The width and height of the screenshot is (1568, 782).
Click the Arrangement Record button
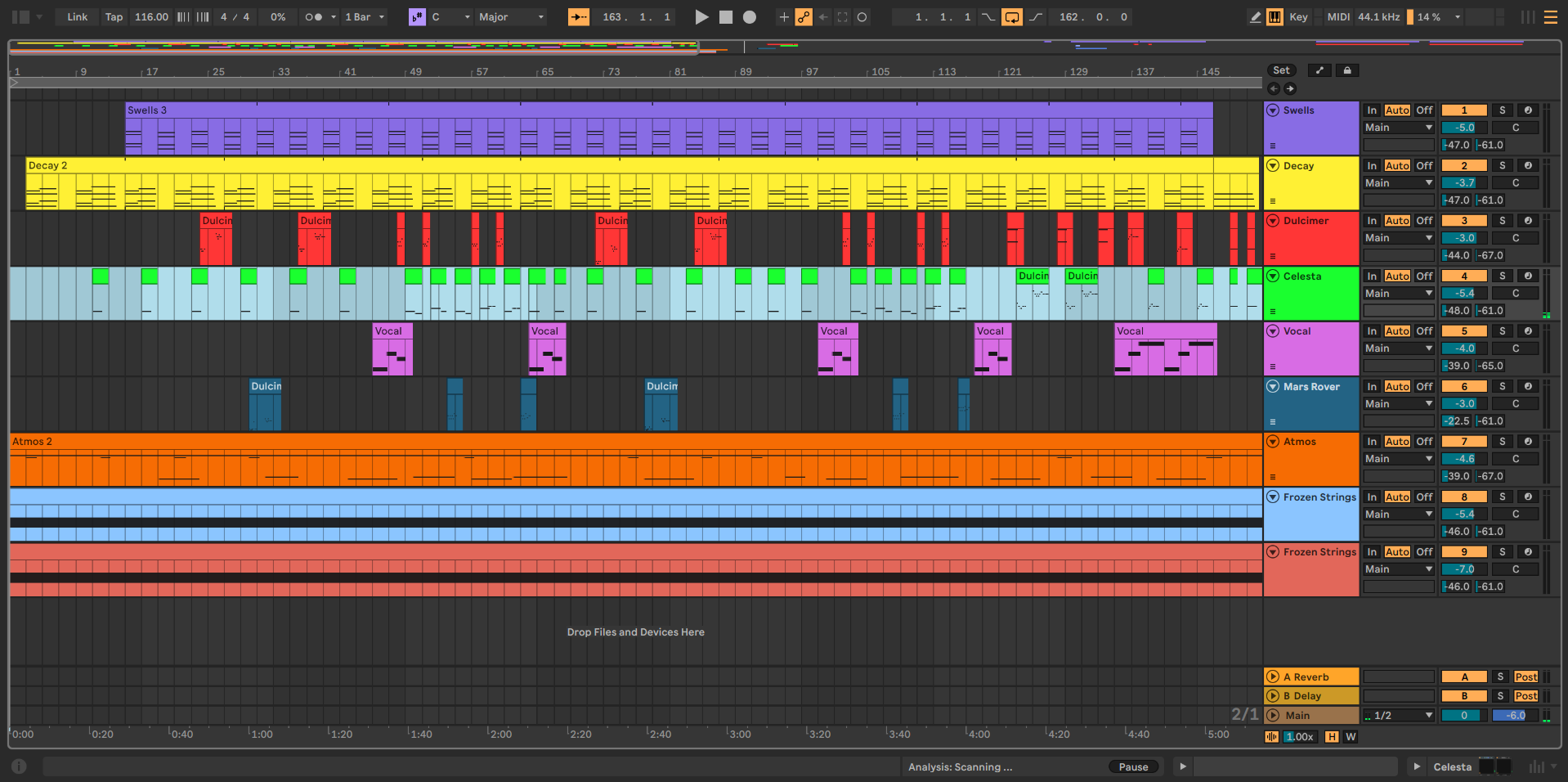pos(750,17)
